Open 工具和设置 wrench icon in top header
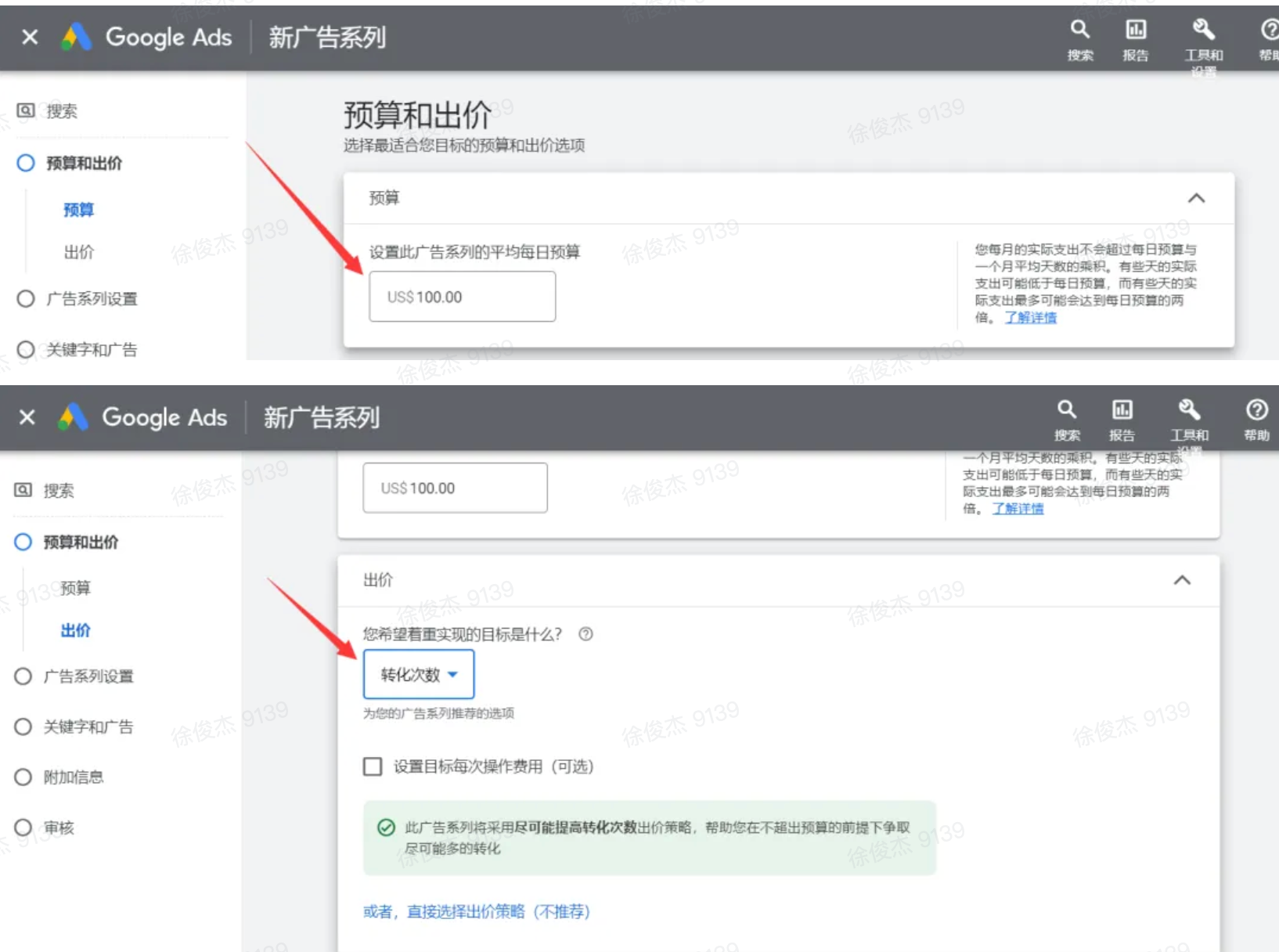Screen dimensions: 1279x952 tap(1203, 30)
